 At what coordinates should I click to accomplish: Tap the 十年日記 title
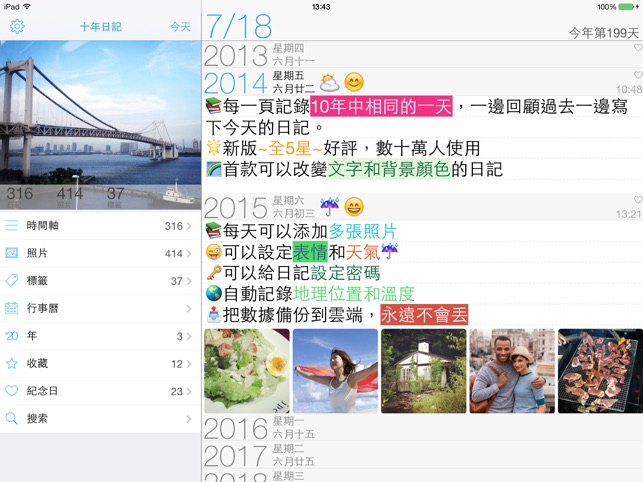tap(100, 27)
